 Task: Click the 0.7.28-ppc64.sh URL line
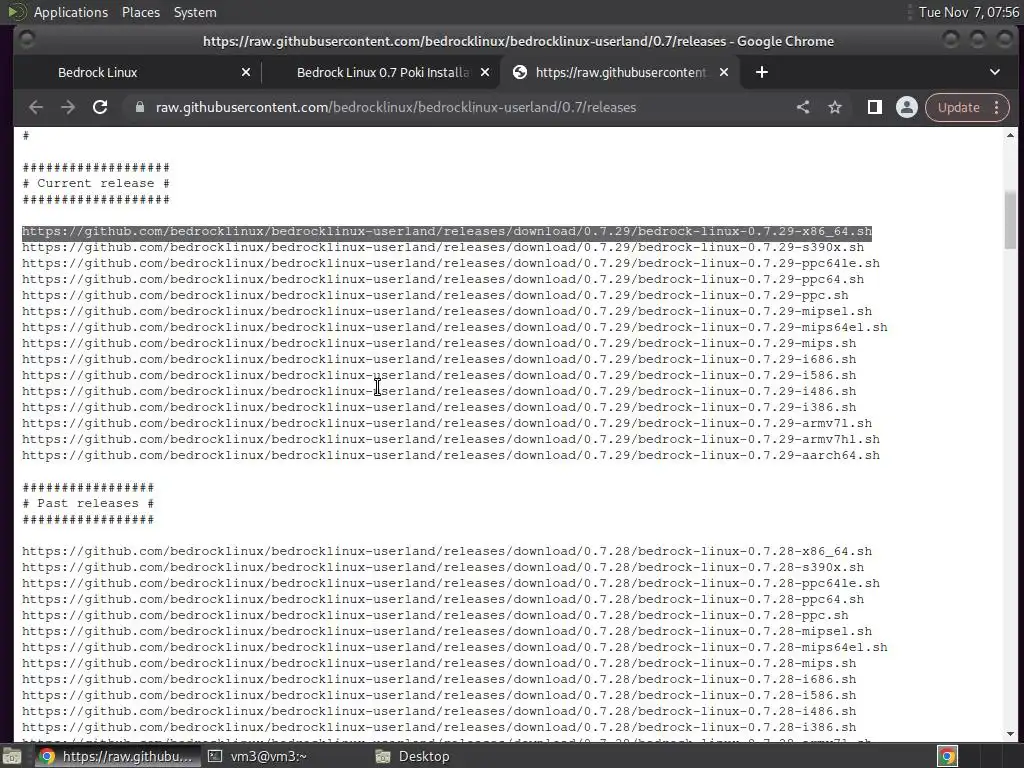pos(443,600)
